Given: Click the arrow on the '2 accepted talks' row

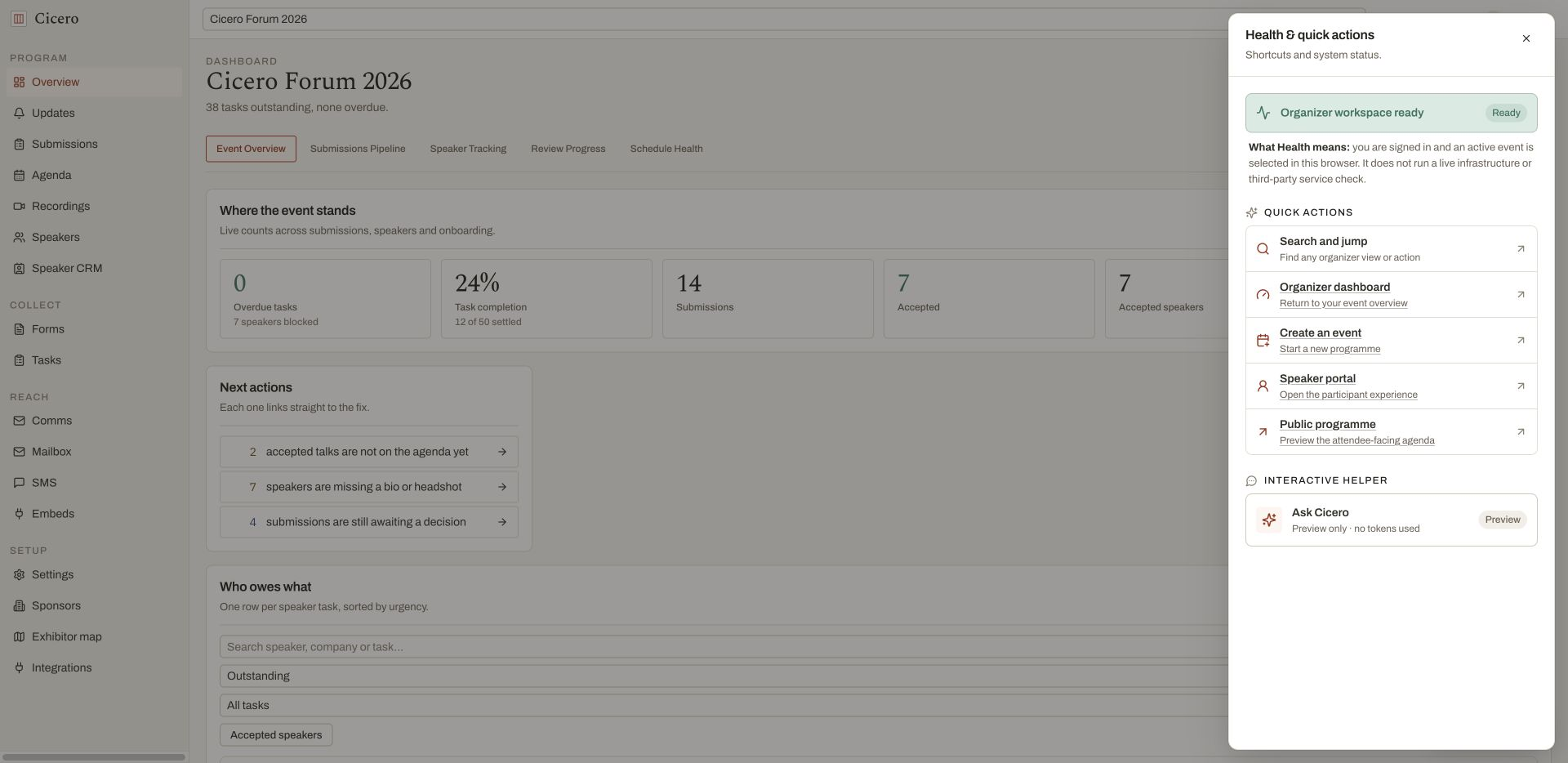Looking at the screenshot, I should [x=502, y=452].
